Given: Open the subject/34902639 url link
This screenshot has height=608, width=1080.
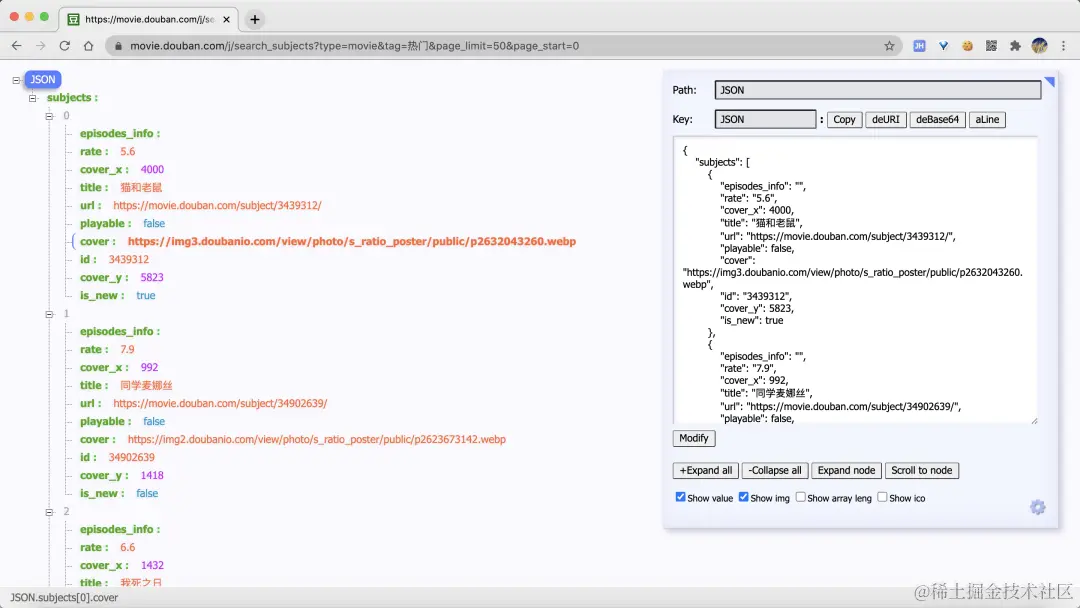Looking at the screenshot, I should pyautogui.click(x=220, y=403).
